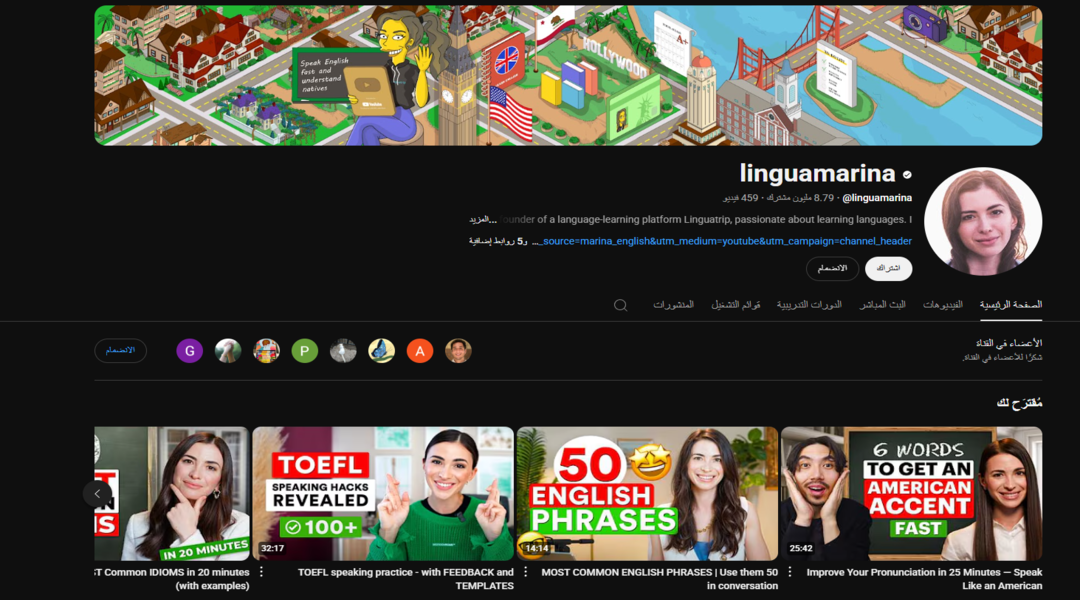This screenshot has width=1080, height=600.
Task: Open the 6 Words American Accent thumbnail
Action: pyautogui.click(x=911, y=493)
